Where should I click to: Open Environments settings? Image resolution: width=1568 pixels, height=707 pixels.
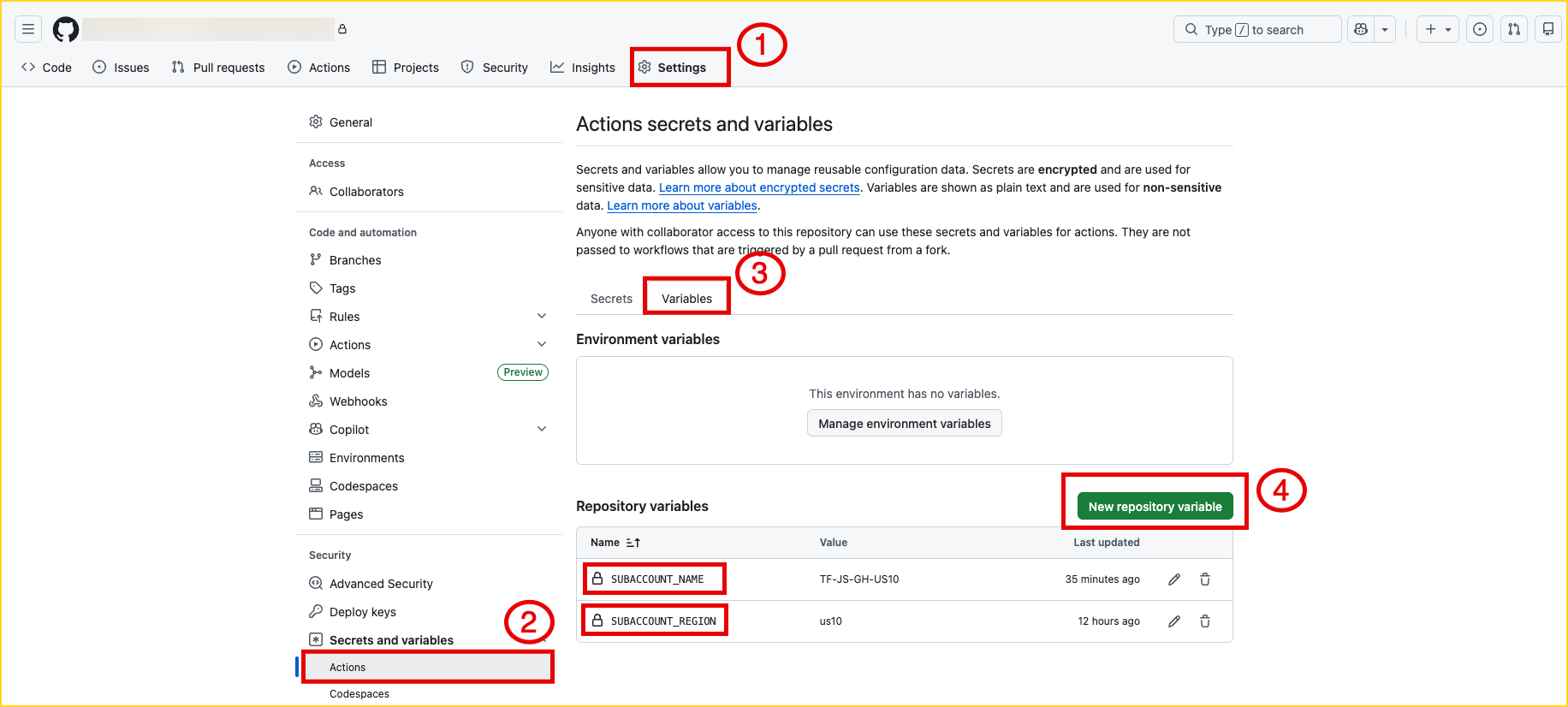pos(429,458)
